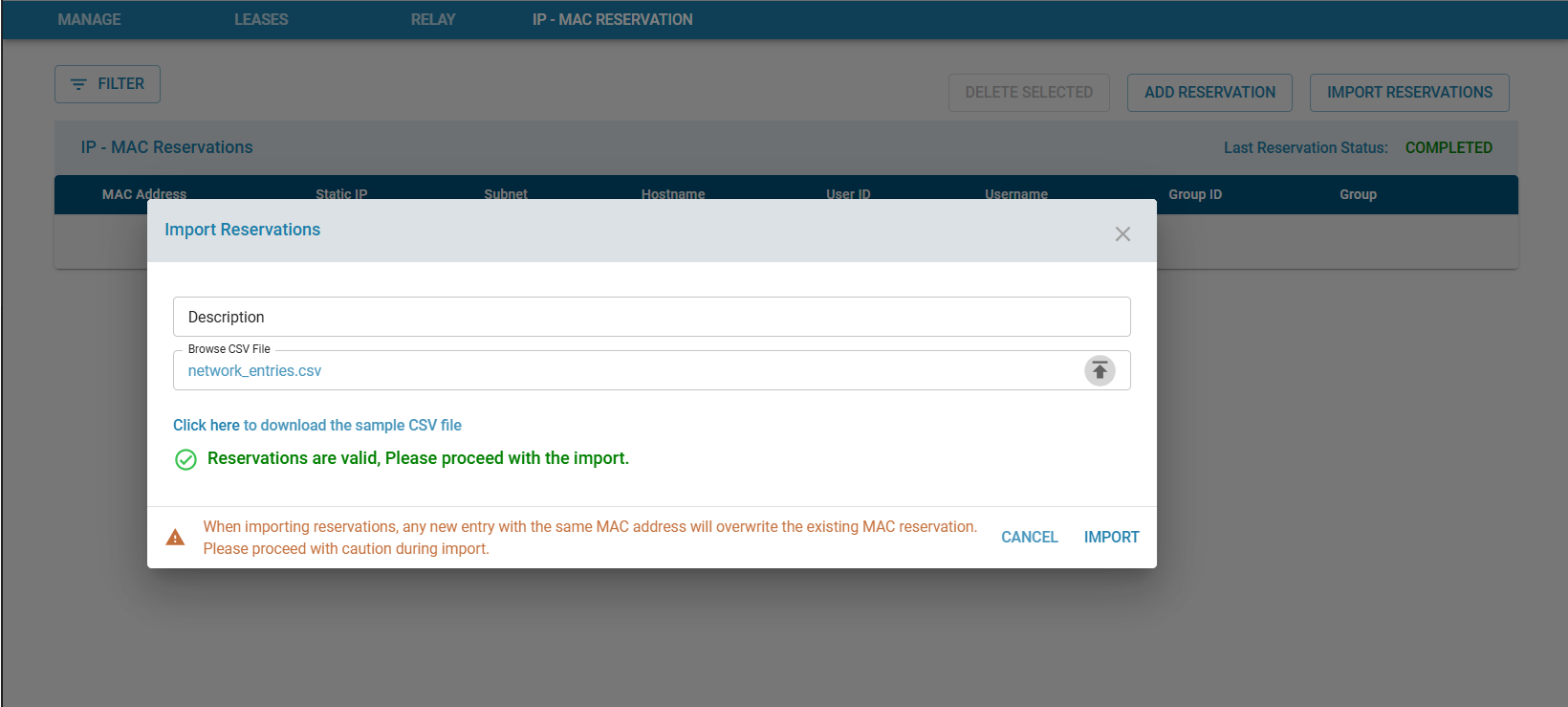Cancel the reservation import

(x=1030, y=538)
